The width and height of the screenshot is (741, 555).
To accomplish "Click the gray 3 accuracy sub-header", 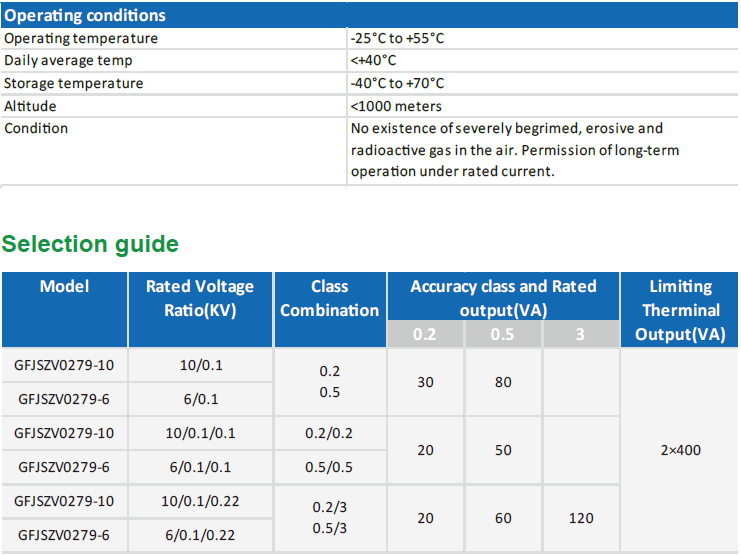I will [580, 334].
